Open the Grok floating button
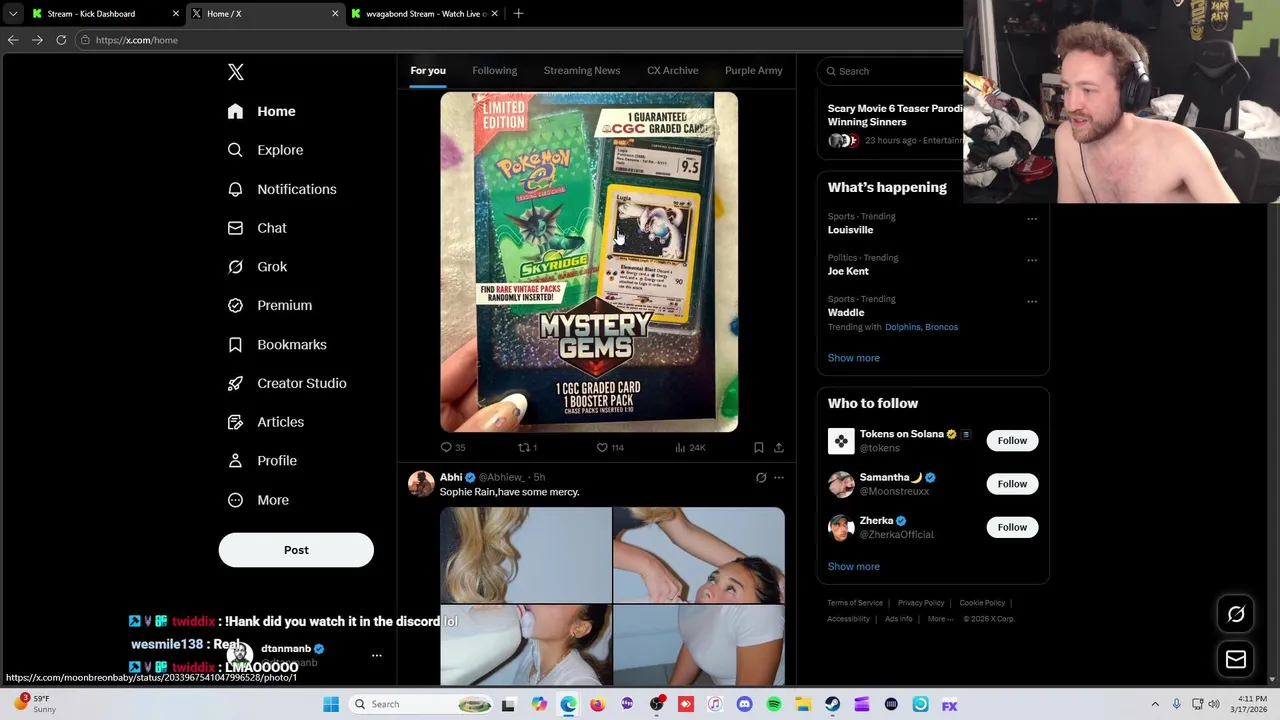The image size is (1280, 720). click(1236, 615)
